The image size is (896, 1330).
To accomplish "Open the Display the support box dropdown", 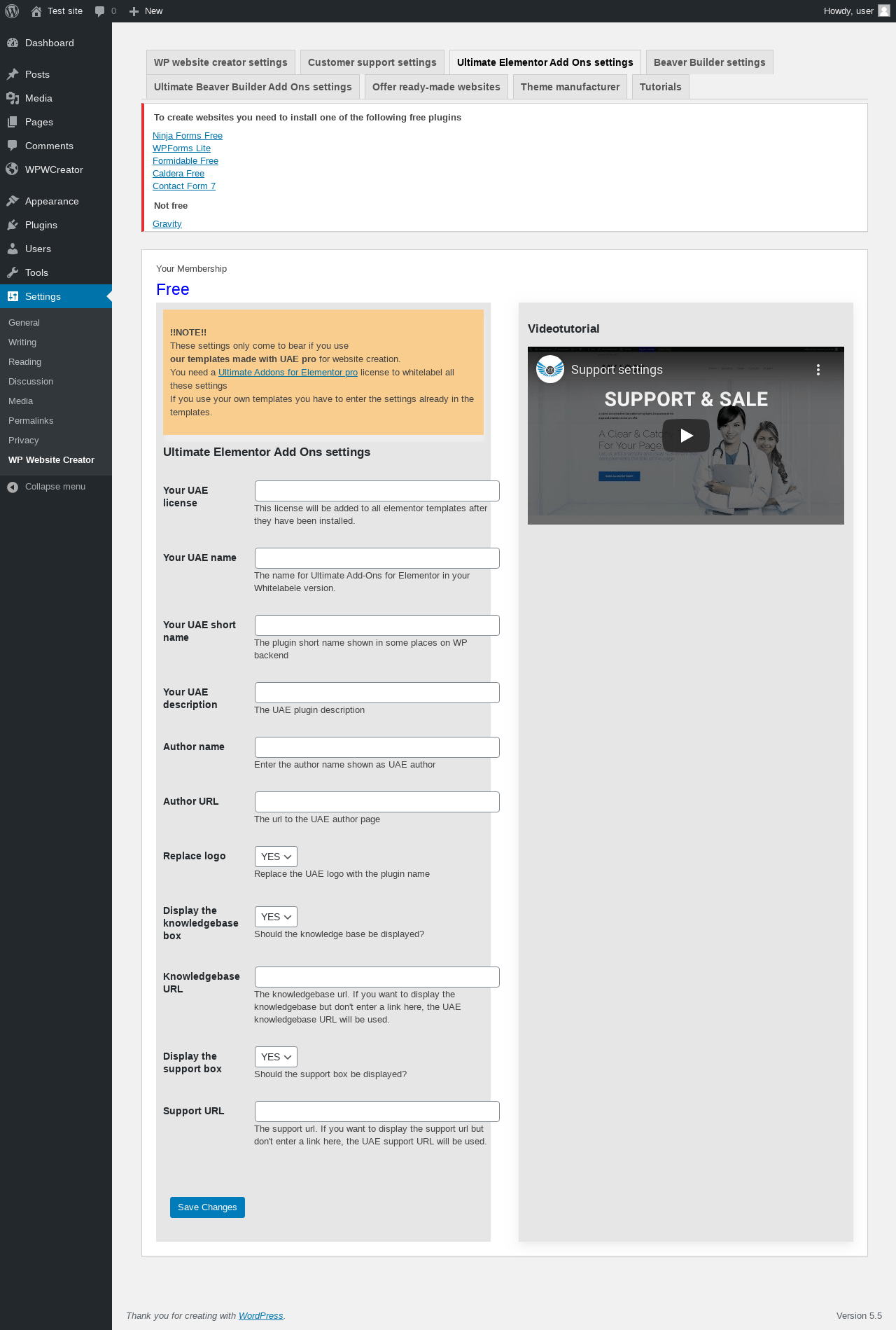I will pos(276,1057).
